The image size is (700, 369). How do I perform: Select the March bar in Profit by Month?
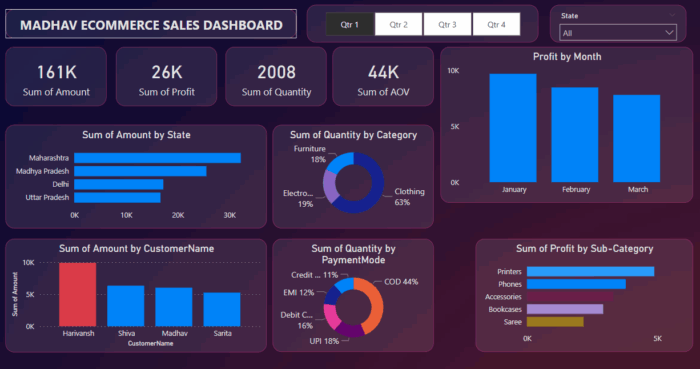click(x=637, y=138)
